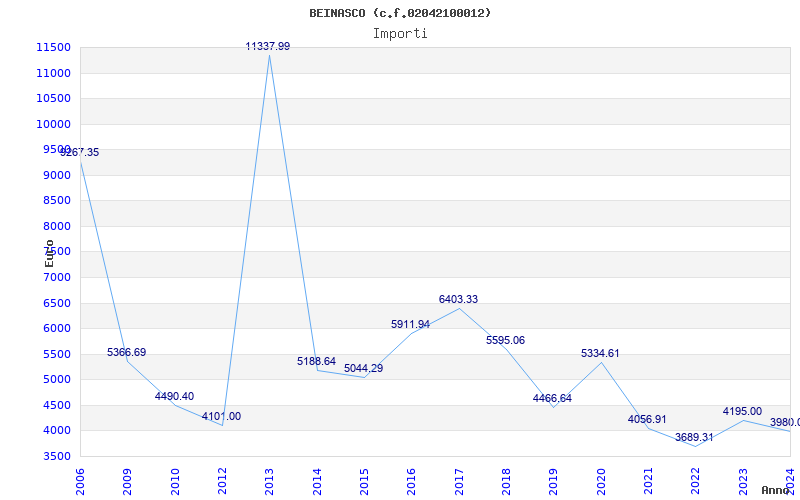Screen dimensions: 800x500
Task: Click the y-axis value 10000
Action: pyautogui.click(x=53, y=124)
